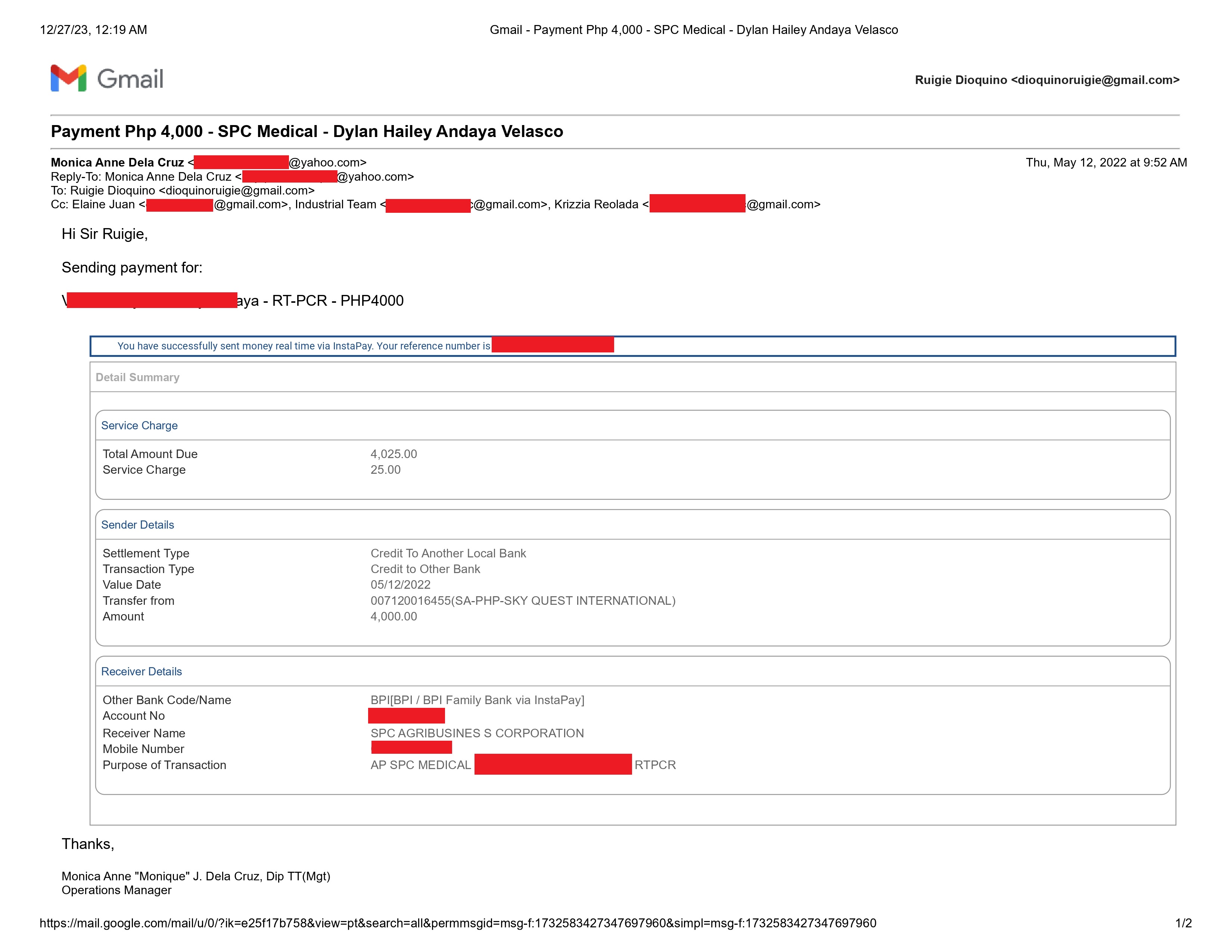Click the Total Amount Due value 4,025.00
This screenshot has width=1232, height=952.
coord(394,454)
